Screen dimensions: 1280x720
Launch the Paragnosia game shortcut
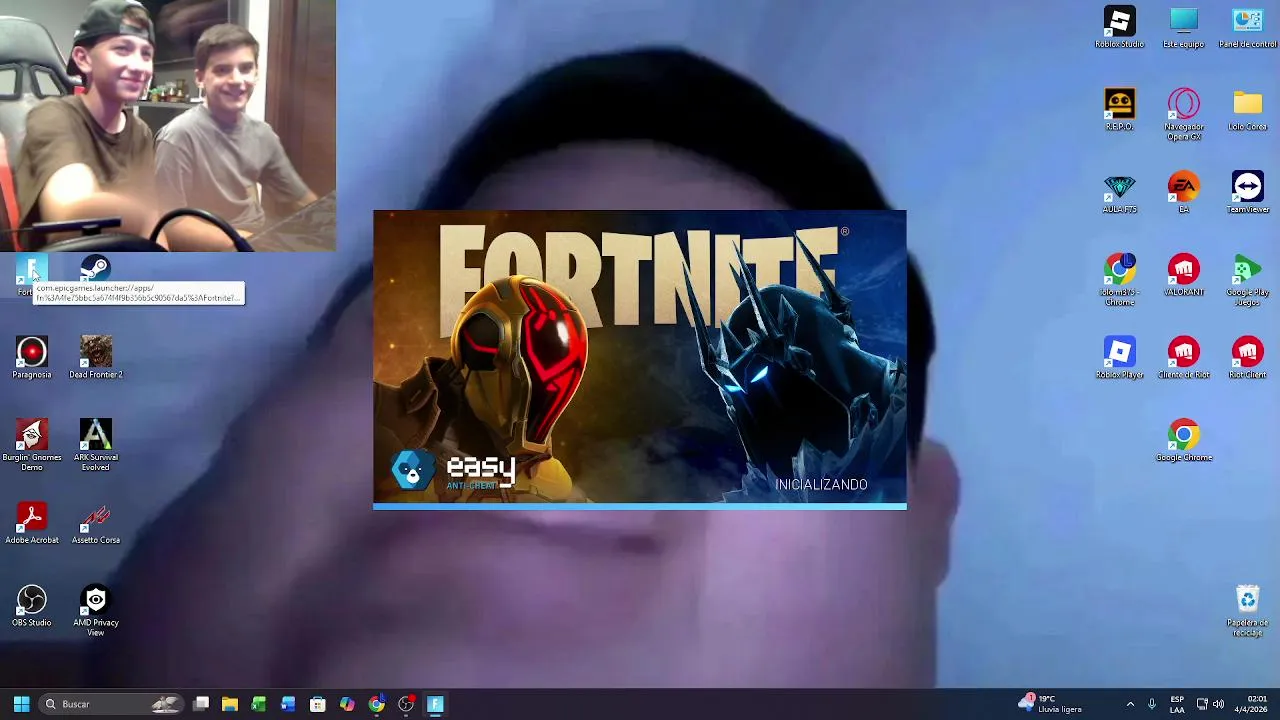tap(31, 358)
